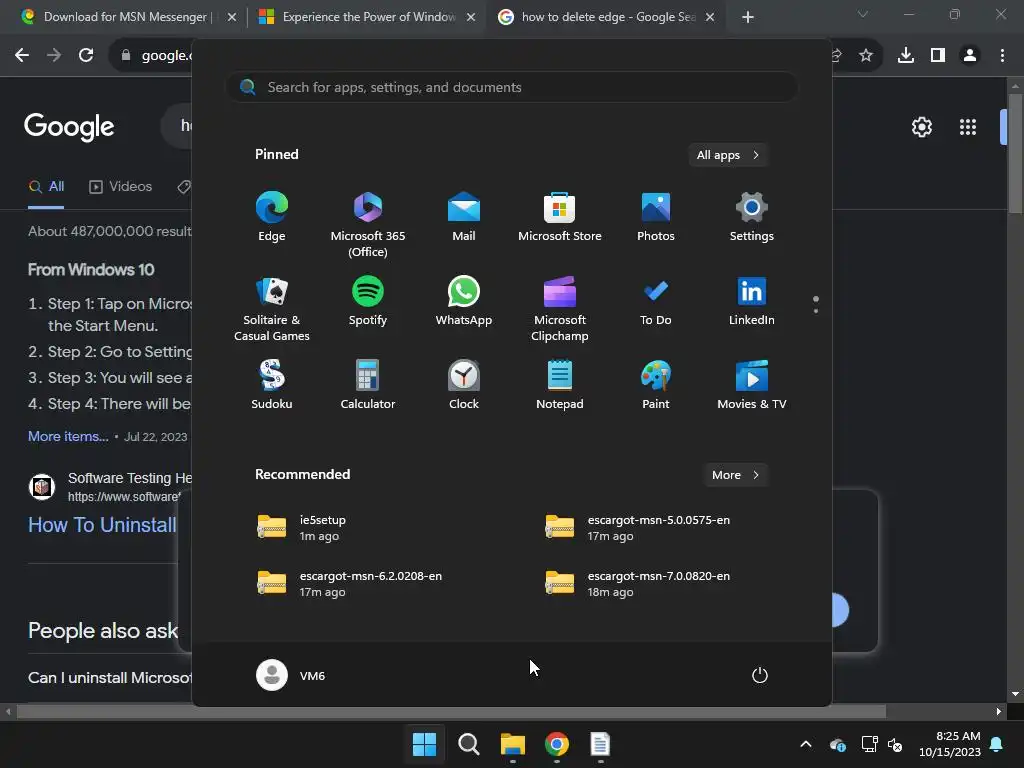
Task: Open the Mail app
Action: (464, 217)
